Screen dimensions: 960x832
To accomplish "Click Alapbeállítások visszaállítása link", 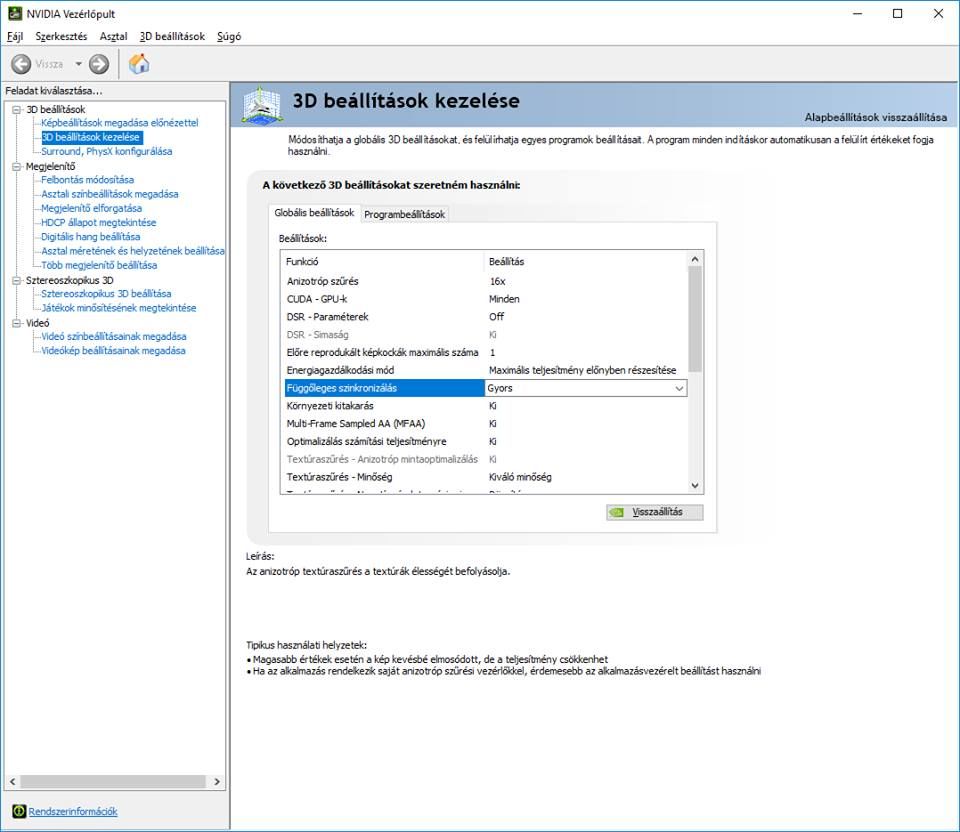I will click(876, 117).
